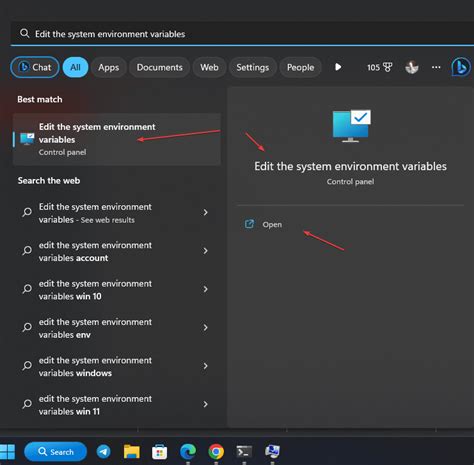Click the monitor icon in best match result
474x465 pixels.
tap(27, 139)
